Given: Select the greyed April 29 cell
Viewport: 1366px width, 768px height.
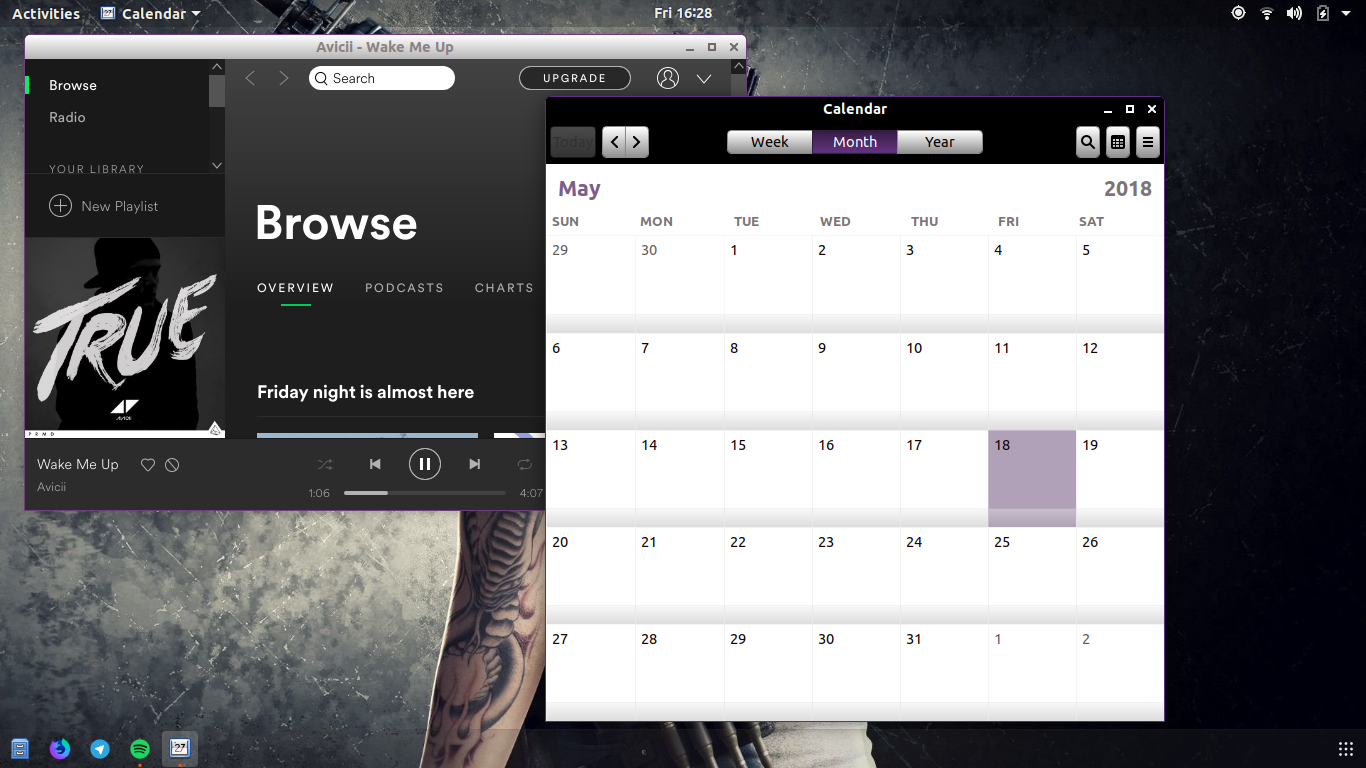Looking at the screenshot, I should [x=591, y=284].
